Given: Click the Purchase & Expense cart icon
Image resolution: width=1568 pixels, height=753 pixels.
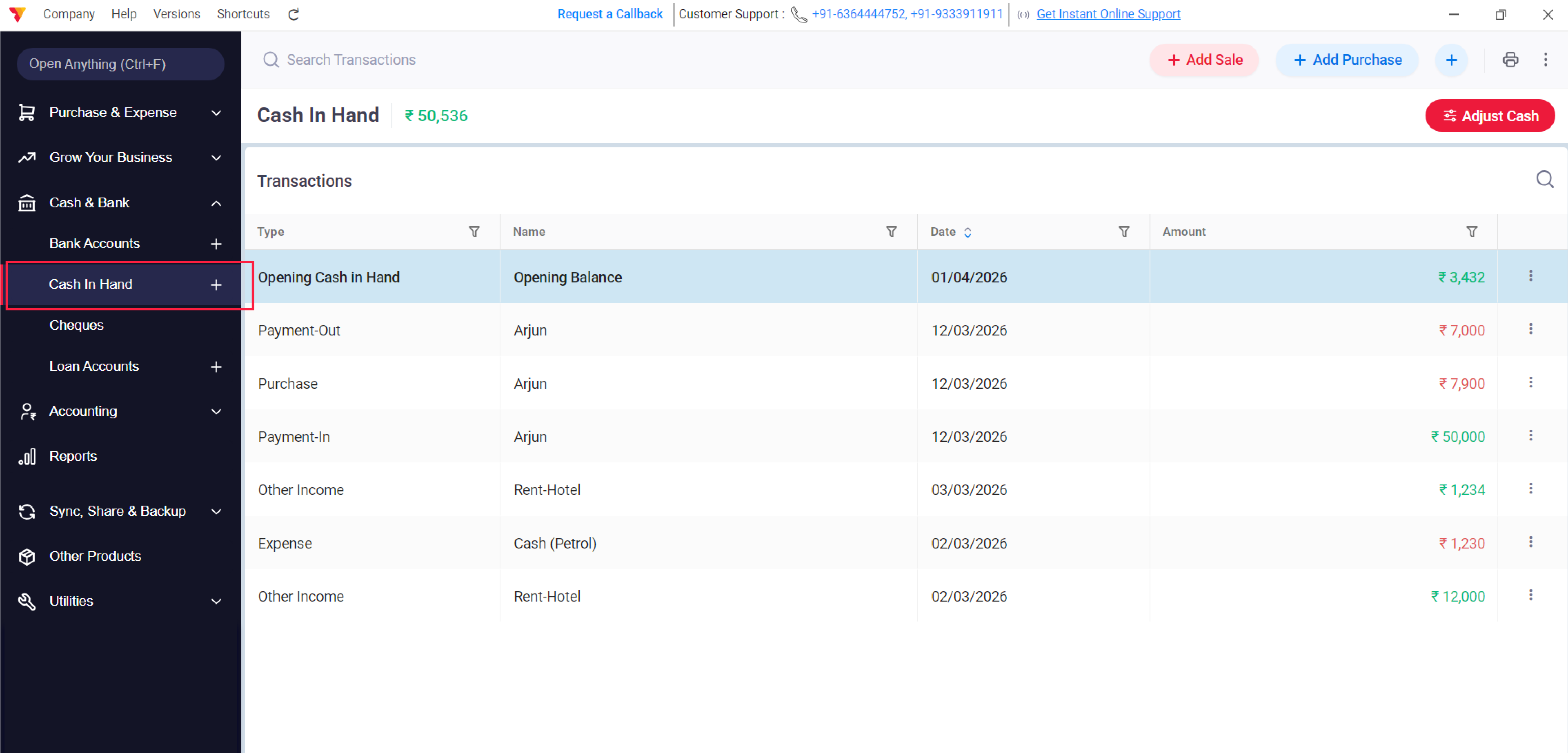Looking at the screenshot, I should tap(27, 112).
